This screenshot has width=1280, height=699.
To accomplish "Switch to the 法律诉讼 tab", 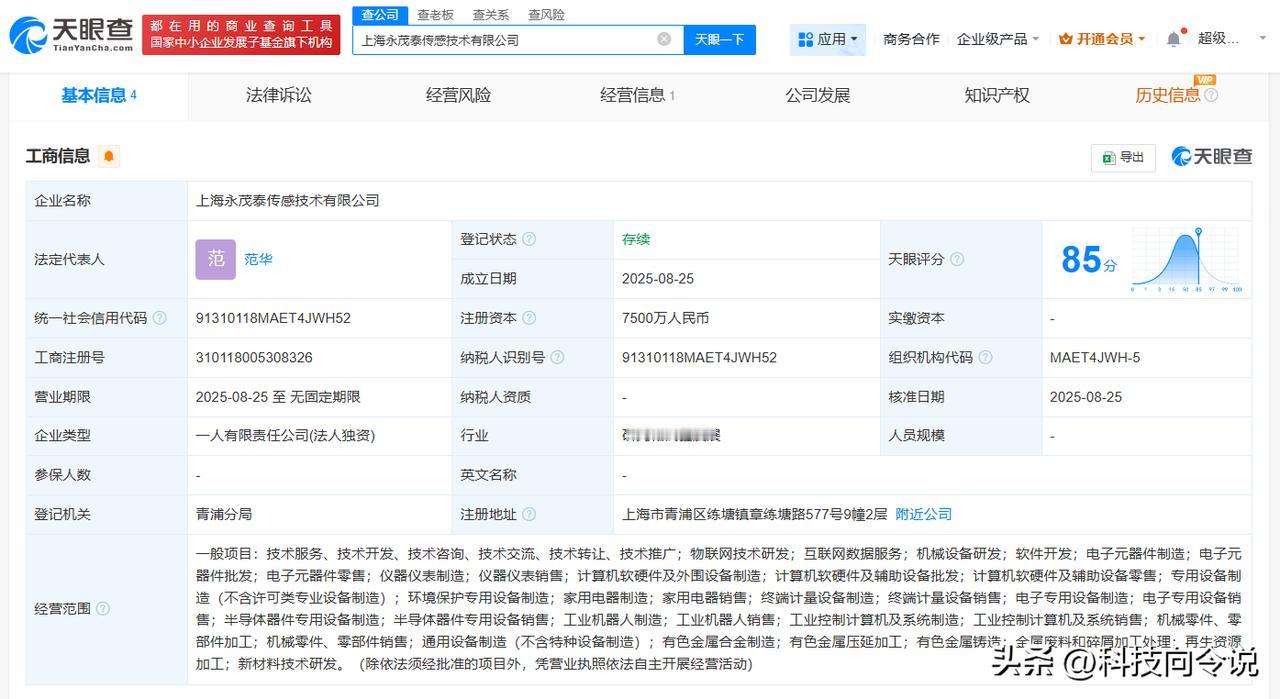I will point(279,95).
